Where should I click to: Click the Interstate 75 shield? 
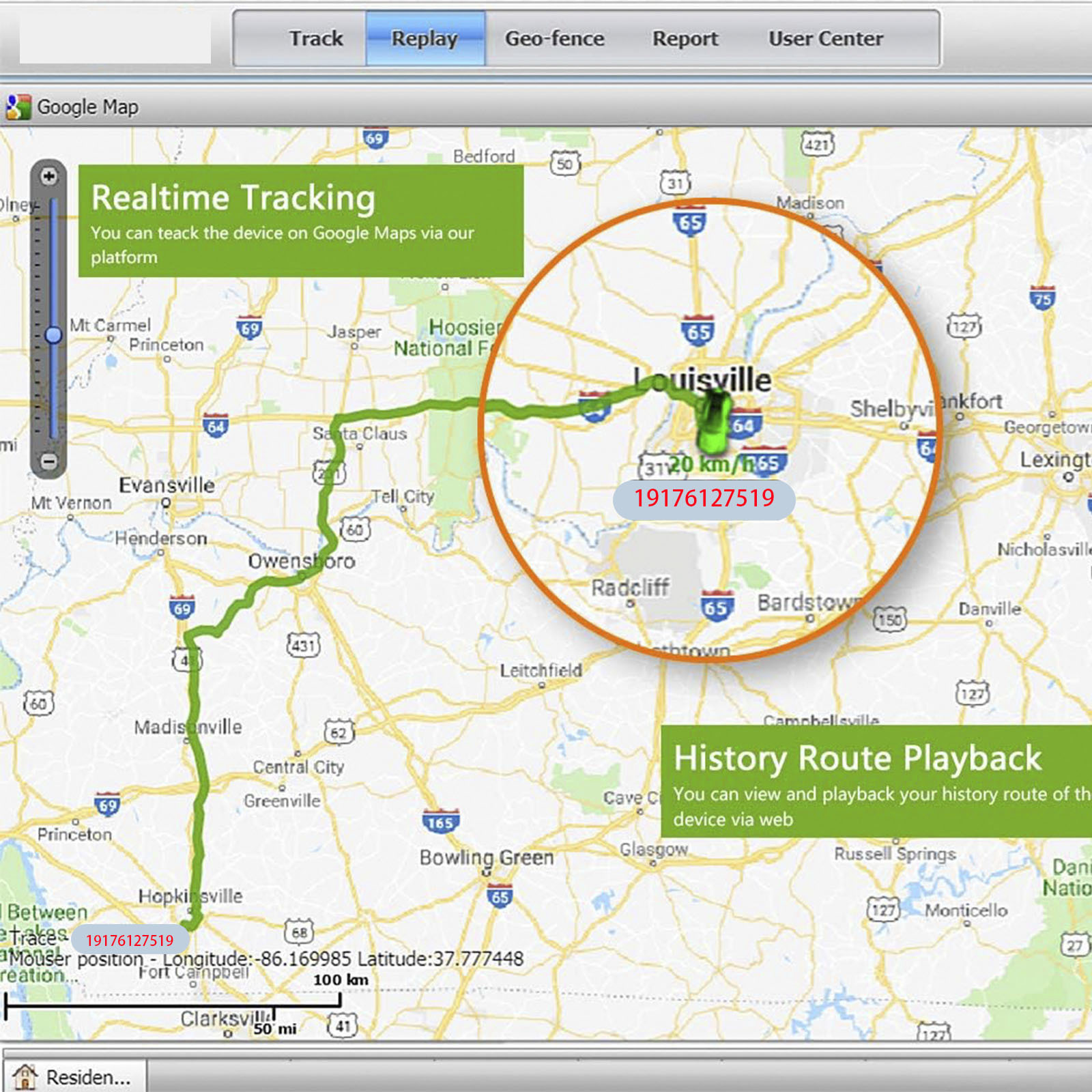pos(1042,299)
